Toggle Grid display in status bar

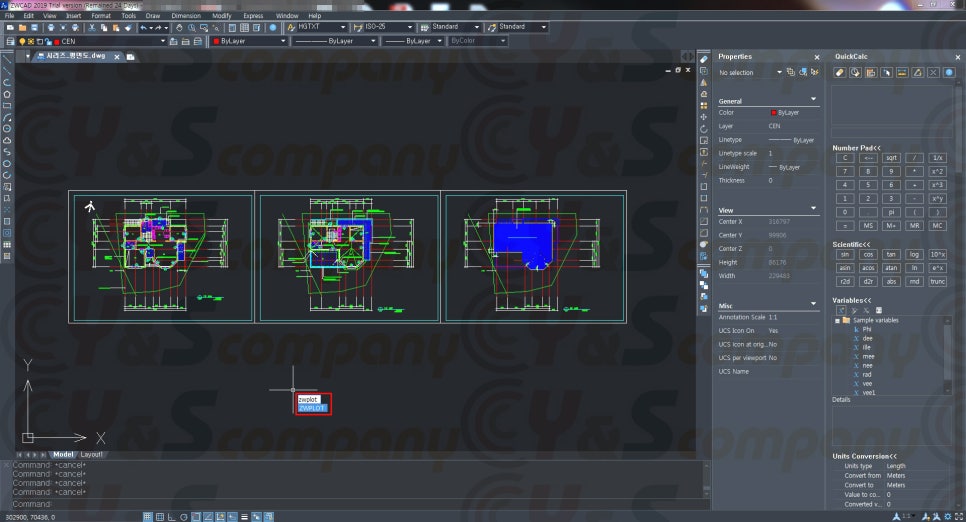[x=160, y=516]
